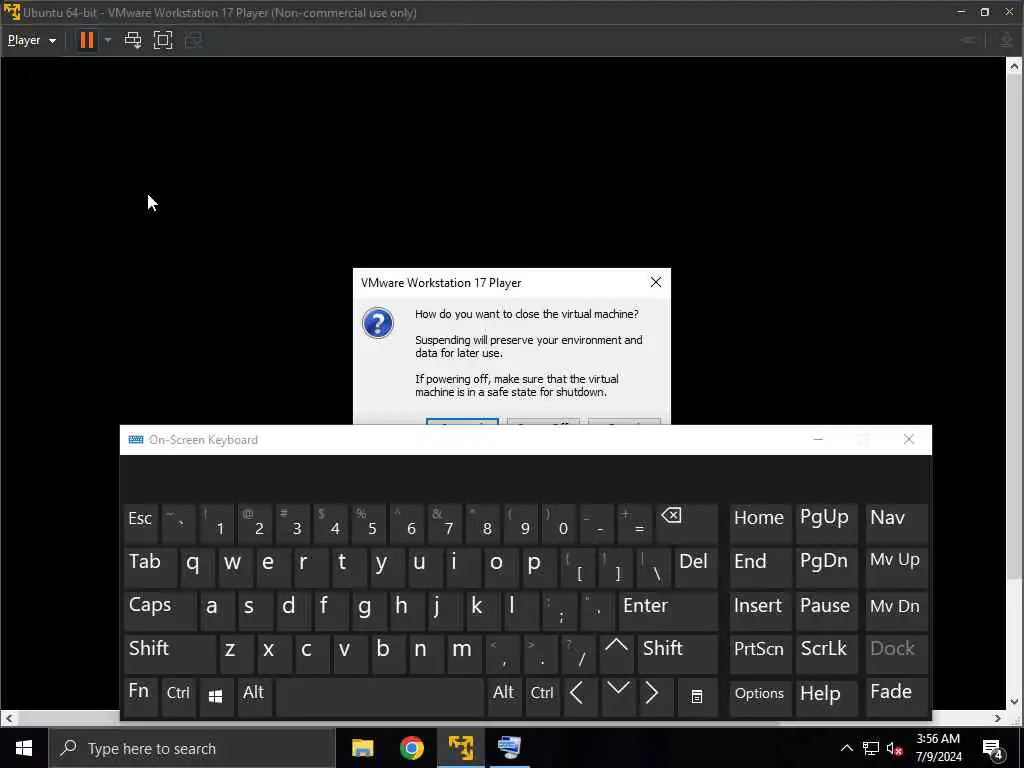Viewport: 1024px width, 768px height.
Task: Click Mv Dn key on keyboard
Action: click(896, 610)
